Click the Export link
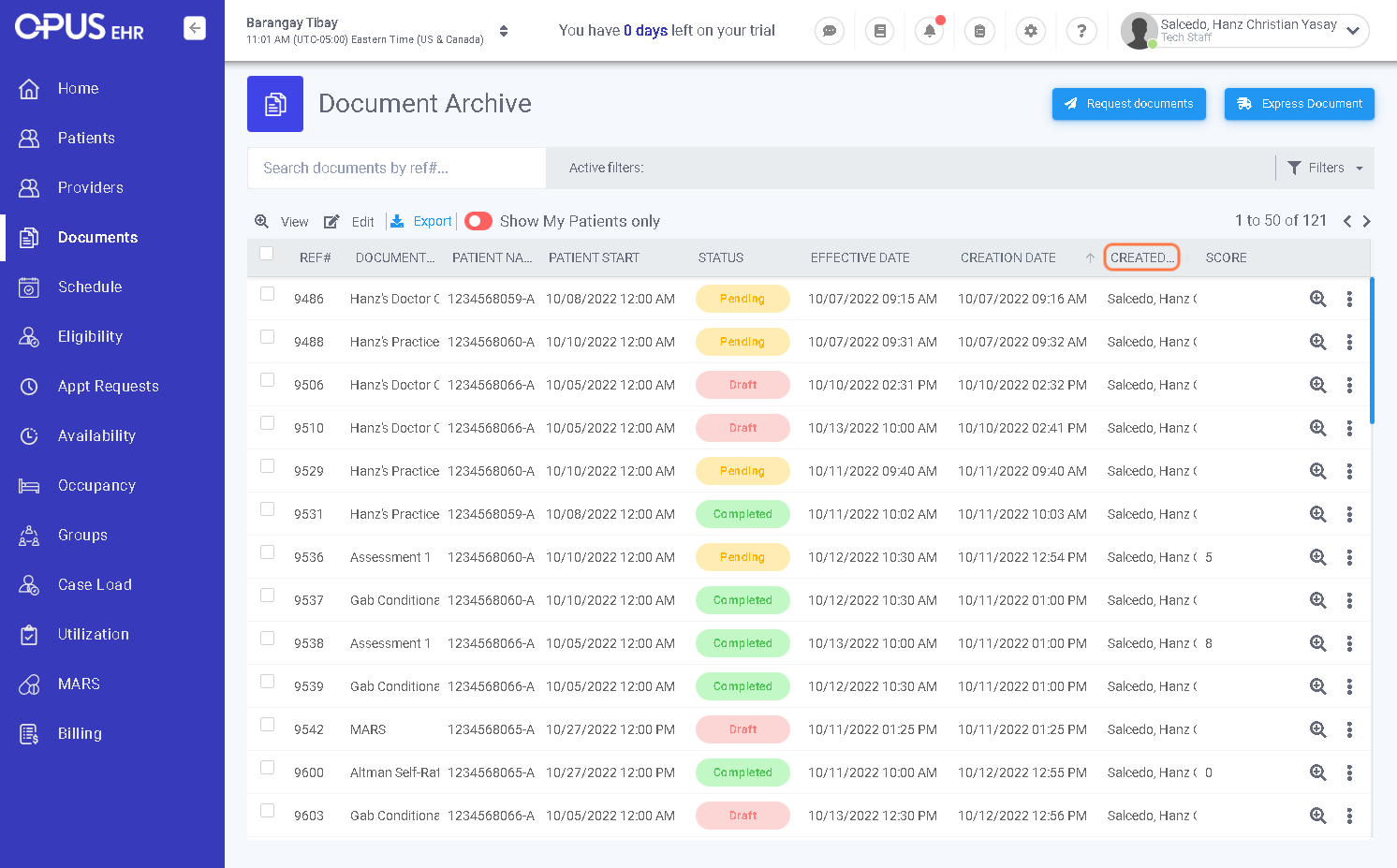Image resolution: width=1397 pixels, height=868 pixels. pyautogui.click(x=433, y=221)
